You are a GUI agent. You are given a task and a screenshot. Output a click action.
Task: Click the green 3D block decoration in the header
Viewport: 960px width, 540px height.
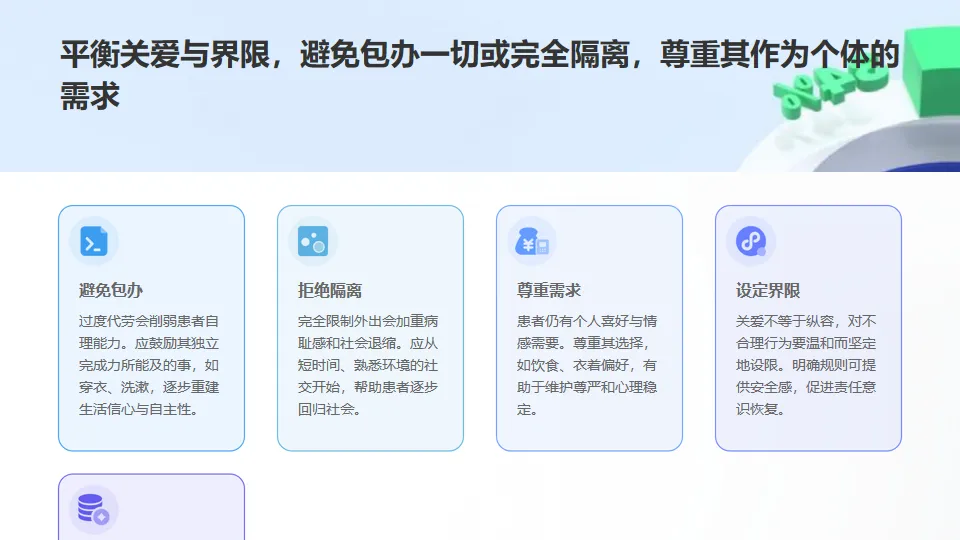931,72
